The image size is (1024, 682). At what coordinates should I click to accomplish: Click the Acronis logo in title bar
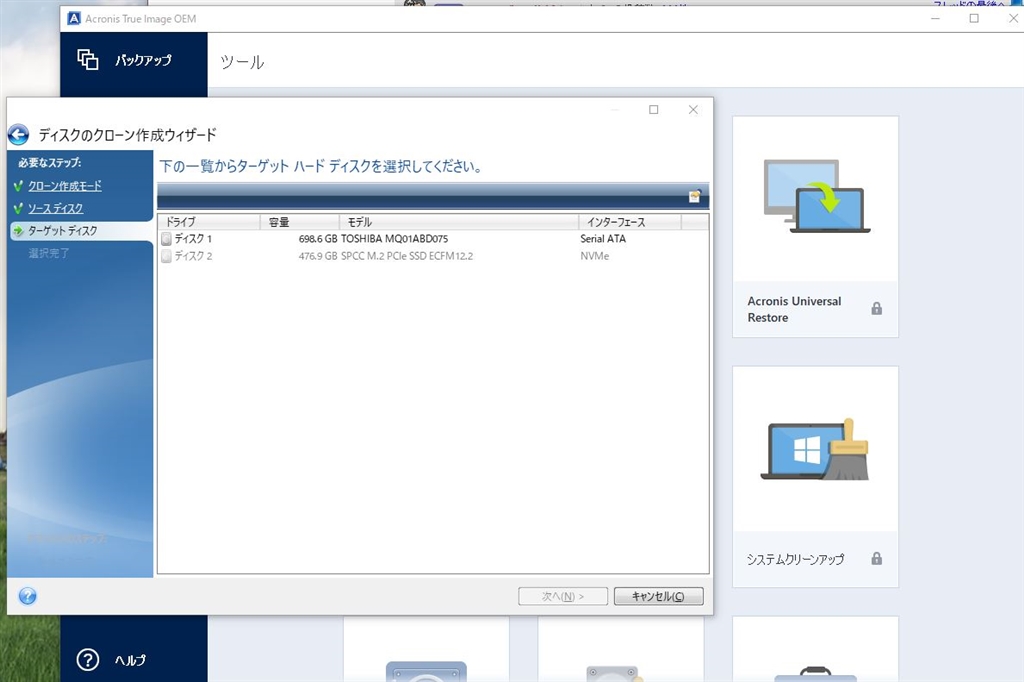74,18
